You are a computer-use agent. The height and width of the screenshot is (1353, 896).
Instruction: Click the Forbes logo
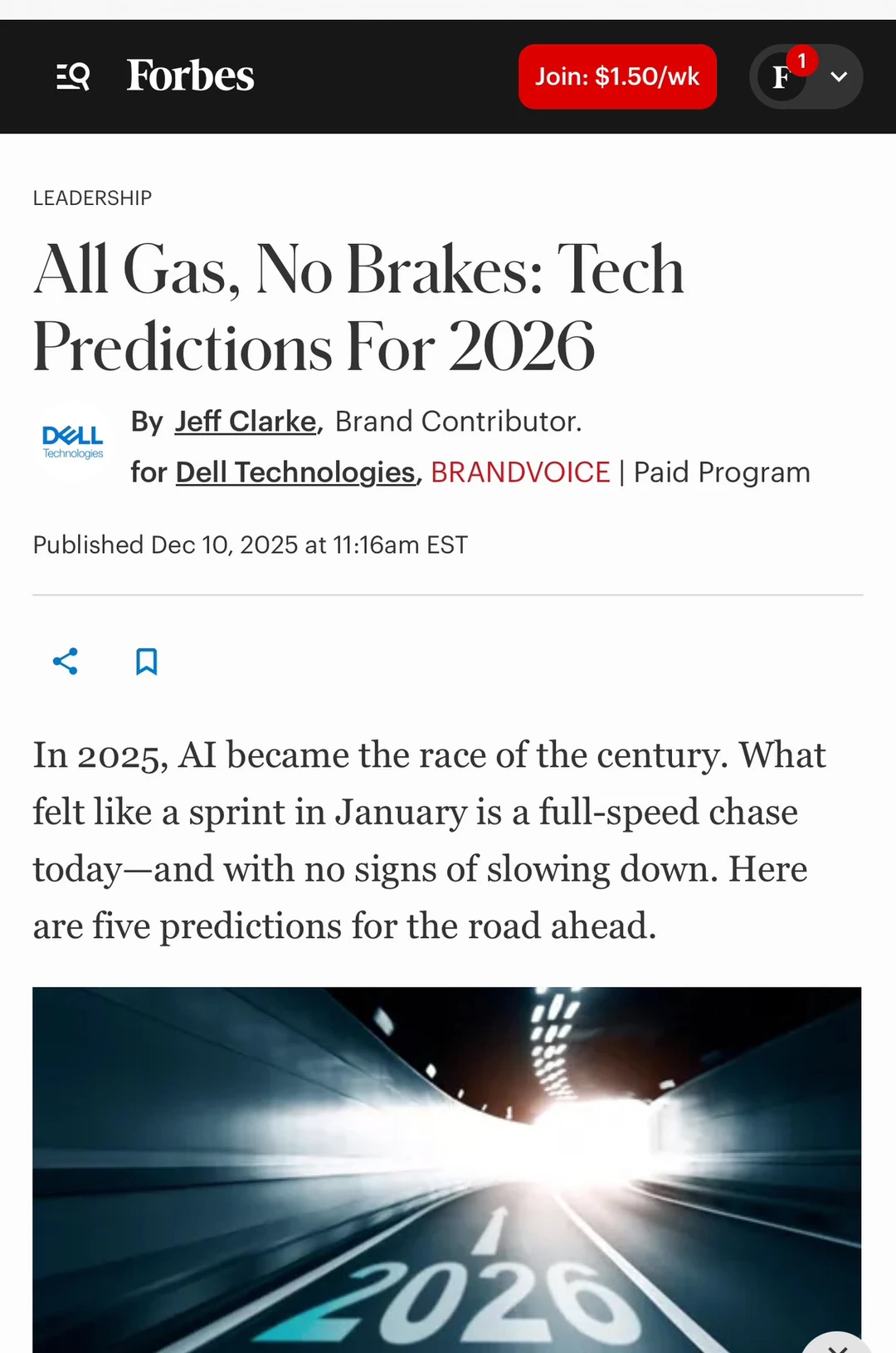click(190, 76)
